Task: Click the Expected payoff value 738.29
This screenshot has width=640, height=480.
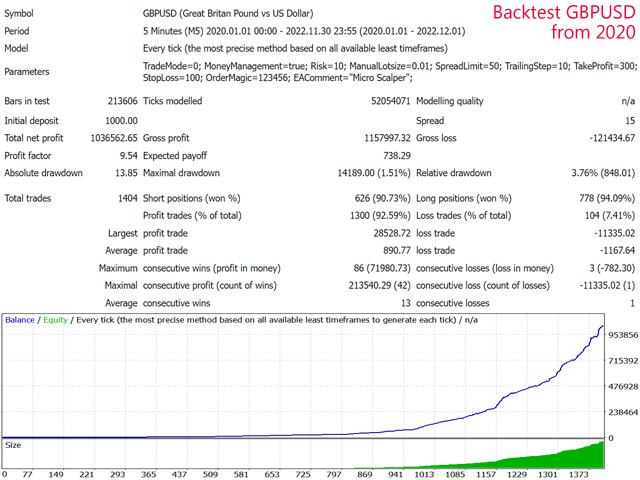Action: pyautogui.click(x=396, y=156)
